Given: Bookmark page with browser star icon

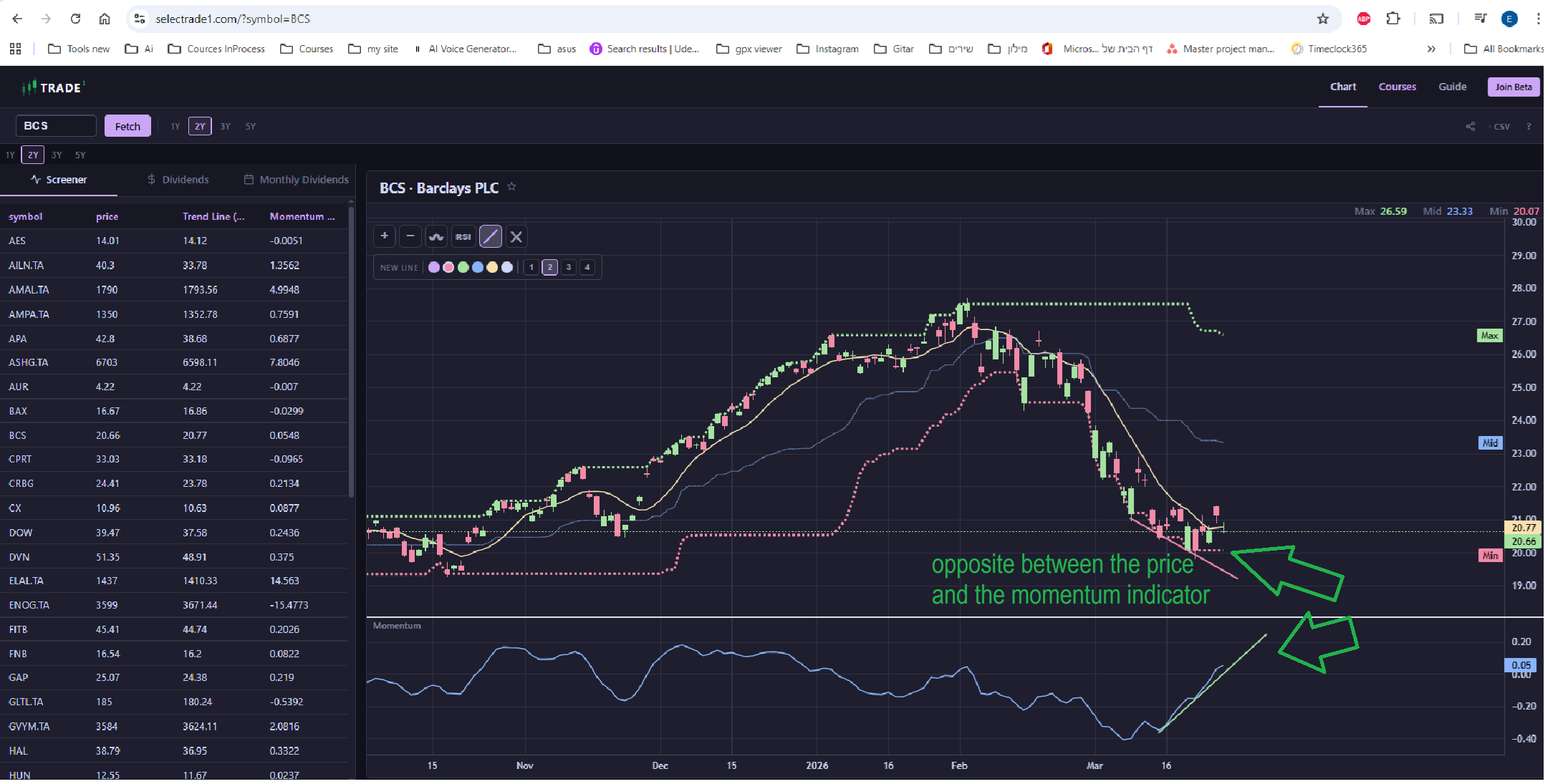Looking at the screenshot, I should tap(1323, 19).
